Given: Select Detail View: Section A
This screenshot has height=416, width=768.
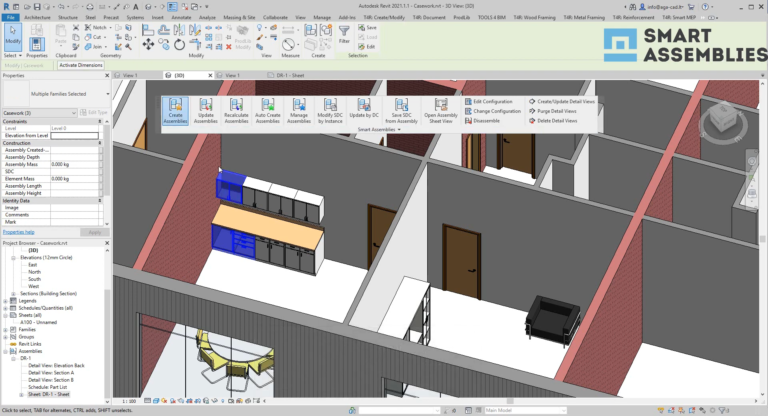Looking at the screenshot, I should (x=51, y=373).
